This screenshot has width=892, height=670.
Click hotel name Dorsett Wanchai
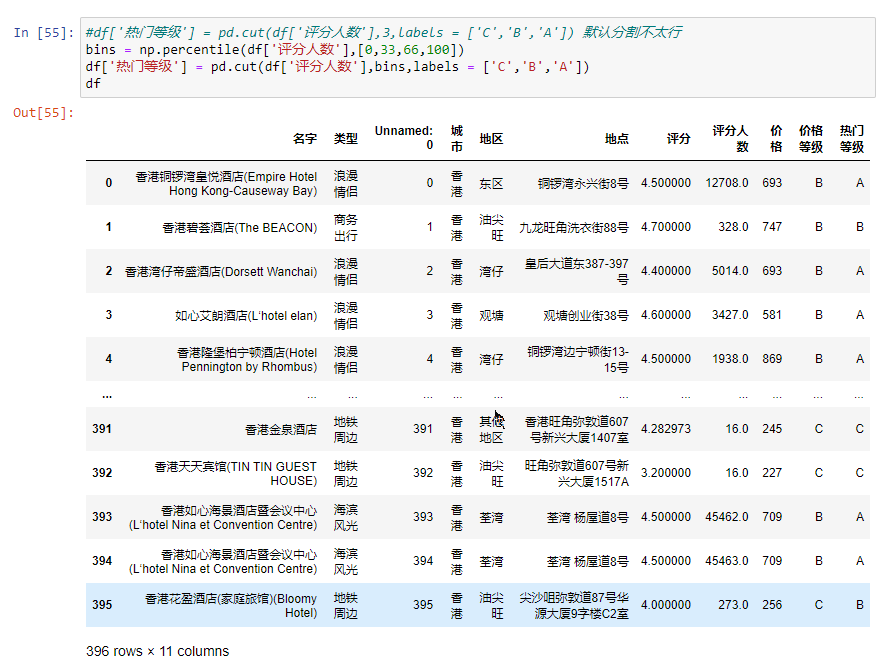pos(221,272)
